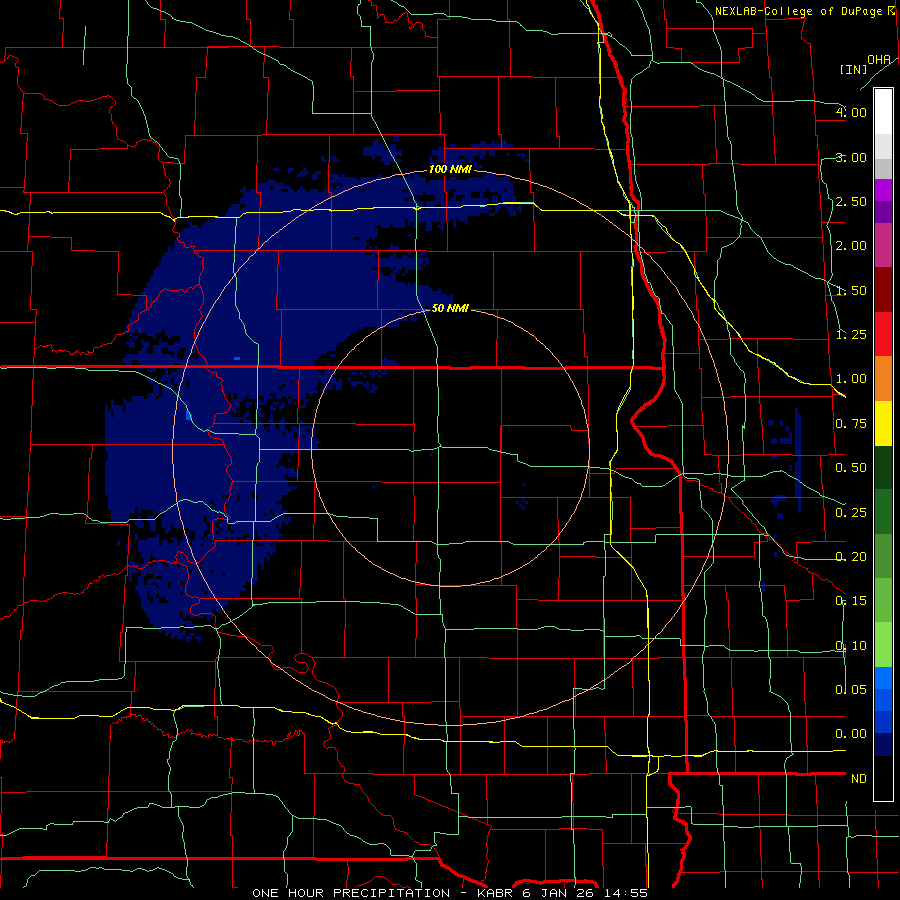Viewport: 900px width, 900px height.
Task: Click the 0.00 legend value
Action: click(851, 734)
